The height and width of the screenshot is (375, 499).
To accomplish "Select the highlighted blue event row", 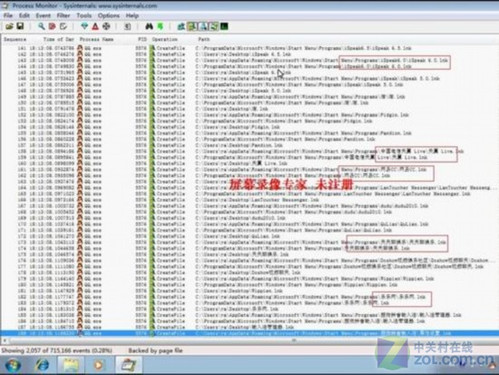I will [249, 333].
